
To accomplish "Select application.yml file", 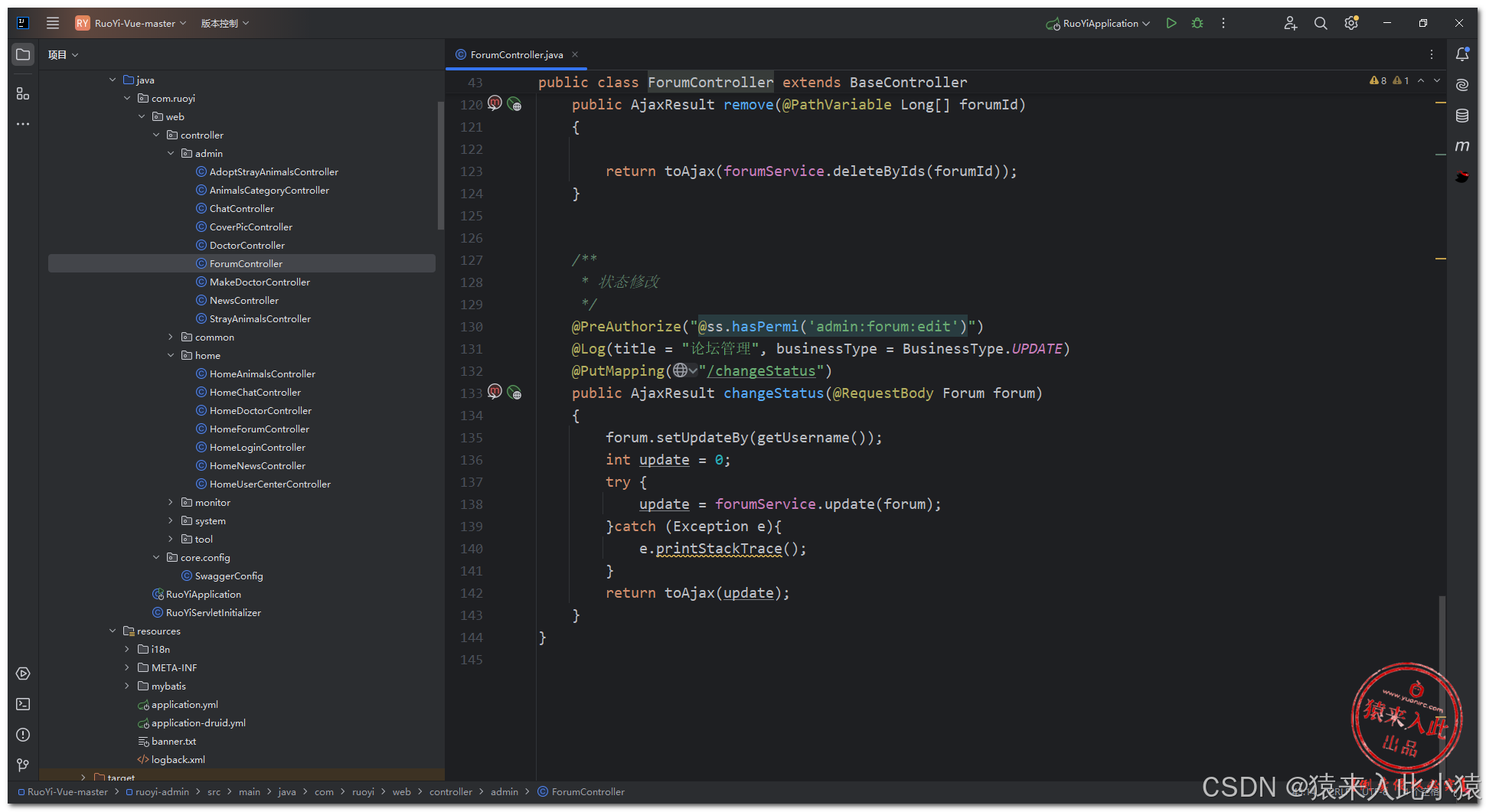I will click(185, 704).
